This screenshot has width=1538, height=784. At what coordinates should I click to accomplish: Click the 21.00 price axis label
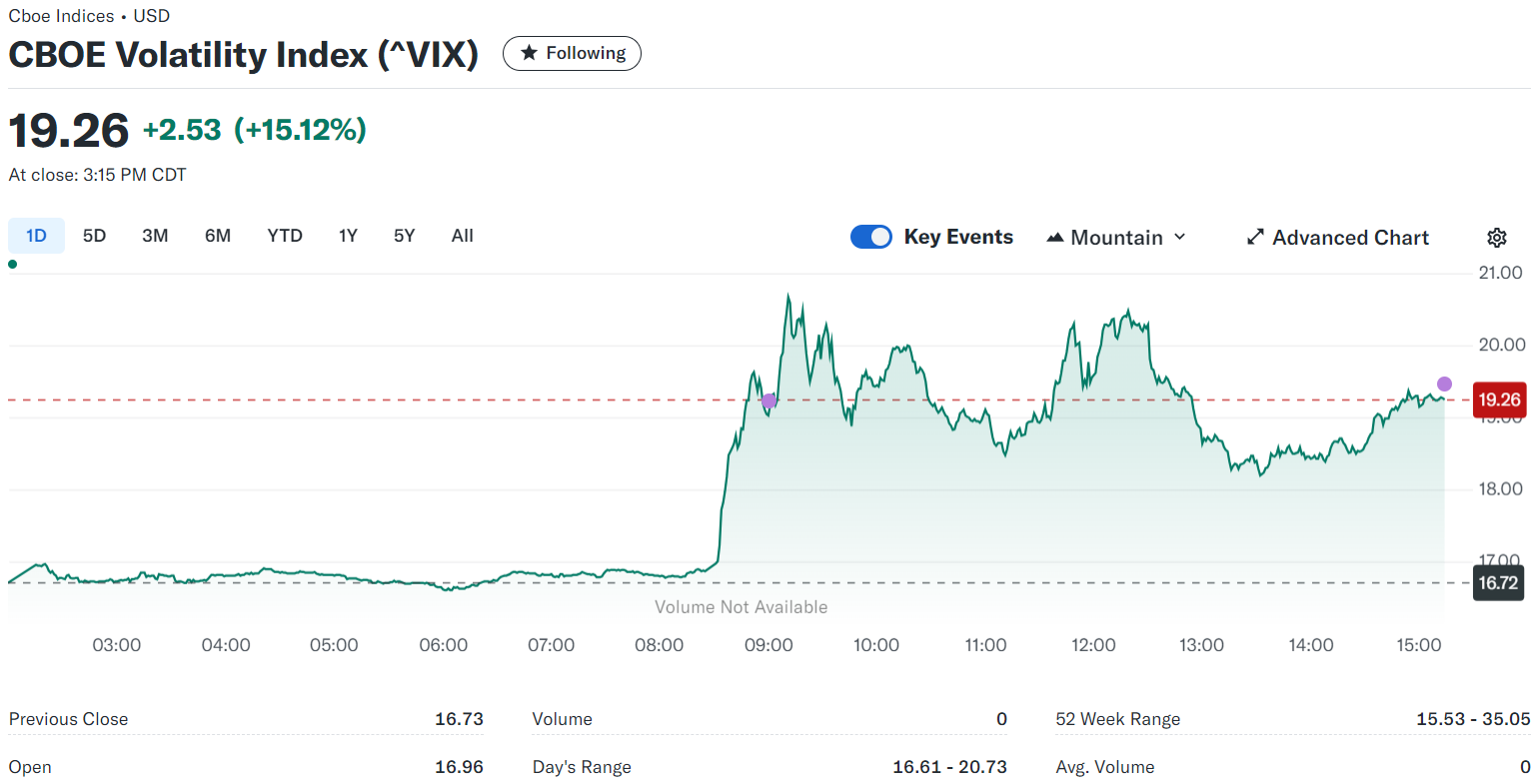point(1501,273)
